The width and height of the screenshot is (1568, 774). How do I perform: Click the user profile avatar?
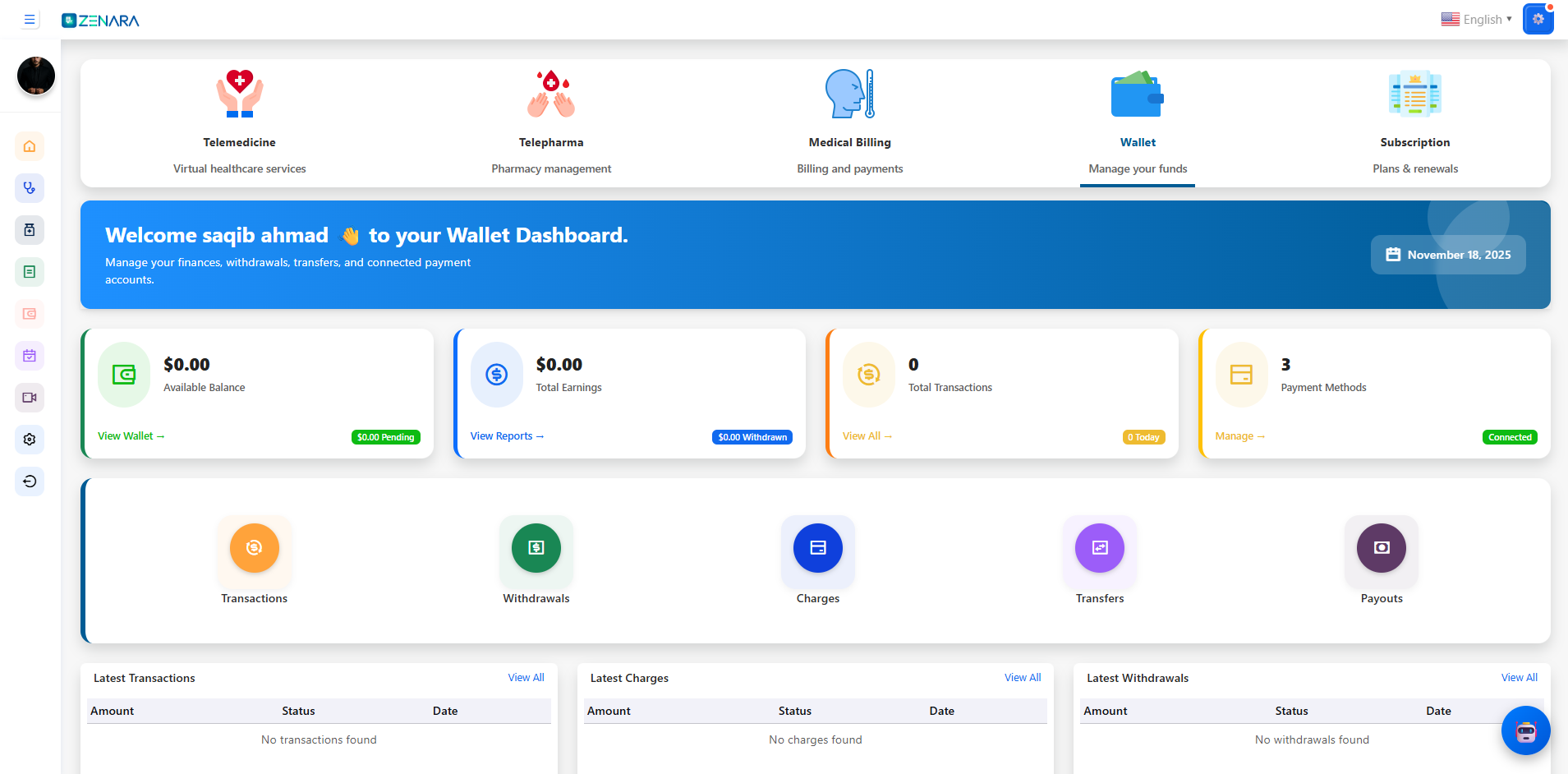pos(36,76)
